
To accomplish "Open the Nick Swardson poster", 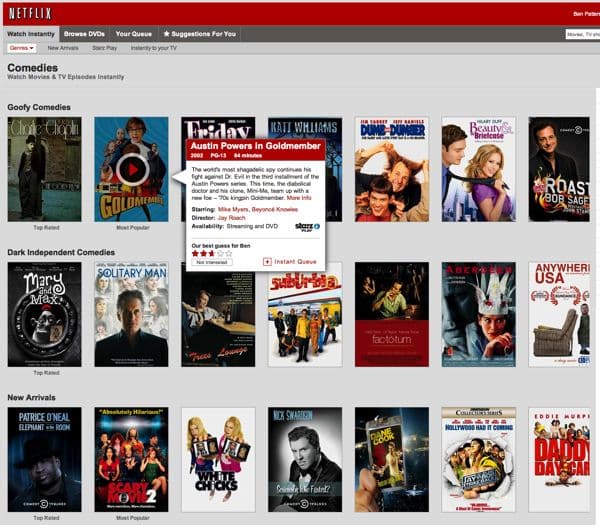I will click(x=305, y=460).
